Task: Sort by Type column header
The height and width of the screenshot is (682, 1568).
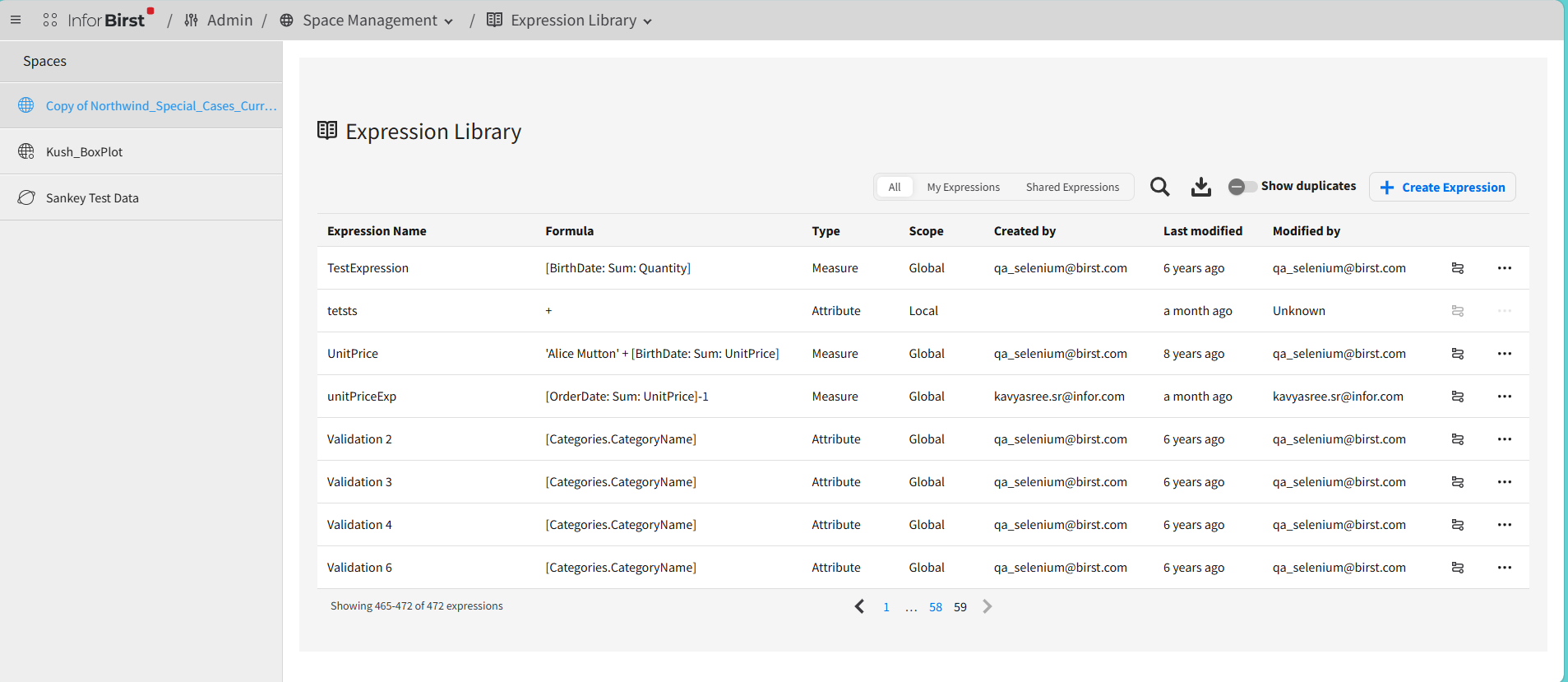Action: [826, 231]
